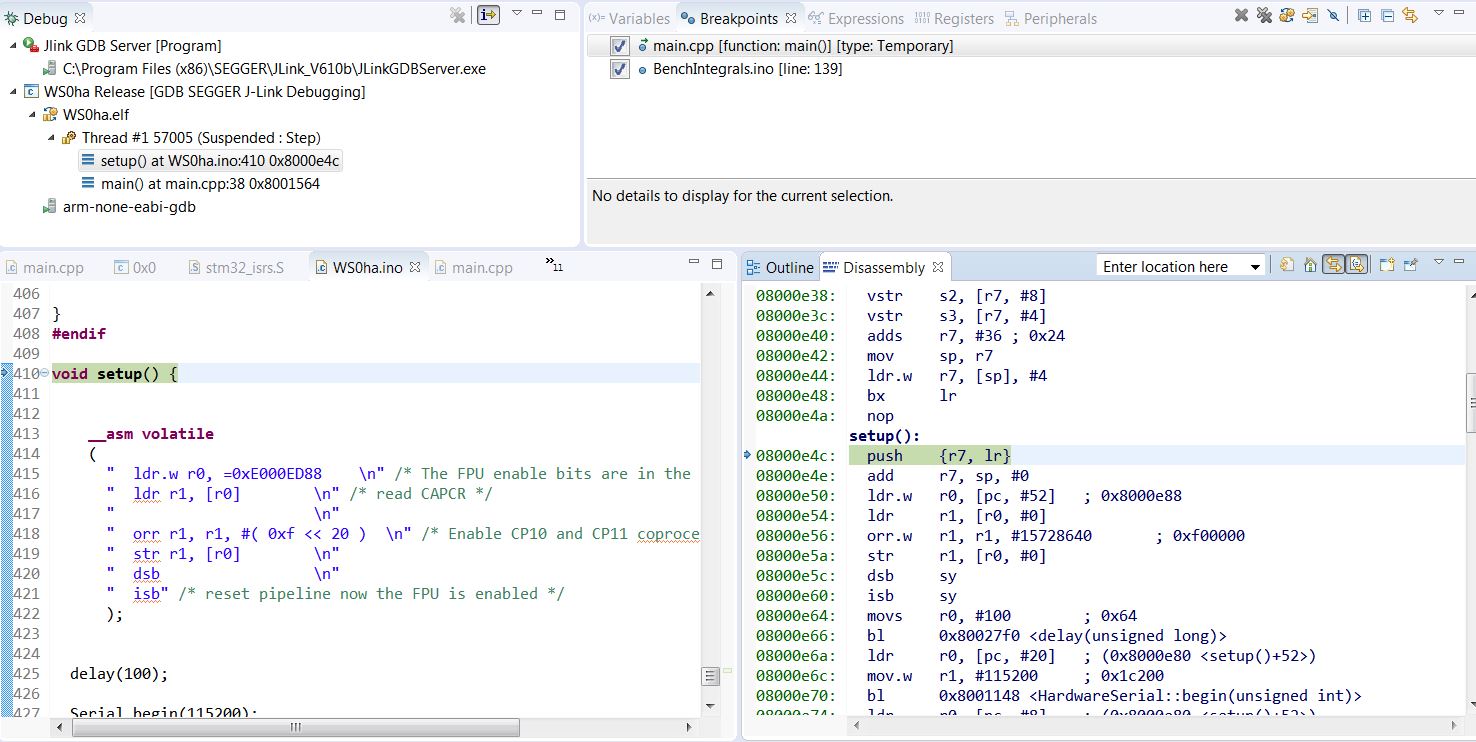Click Go to File for Breakpoint icon
The height and width of the screenshot is (742, 1476).
tap(1310, 15)
